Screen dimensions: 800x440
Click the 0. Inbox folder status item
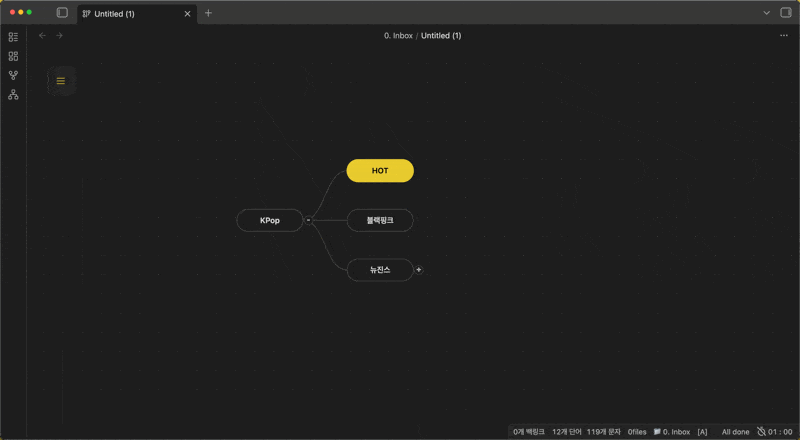[671, 432]
